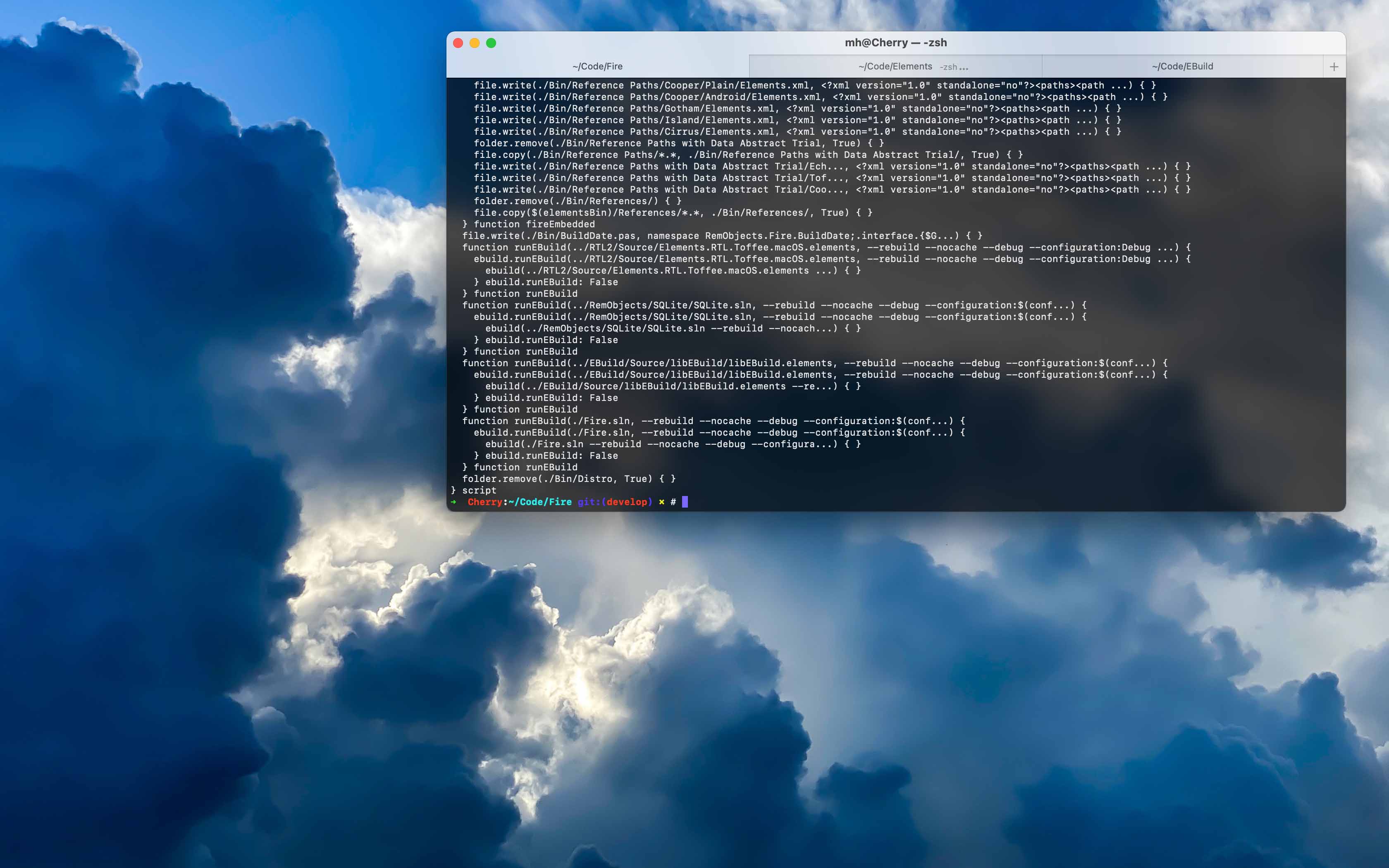Switch to the ~/Code/Fire tab

597,67
